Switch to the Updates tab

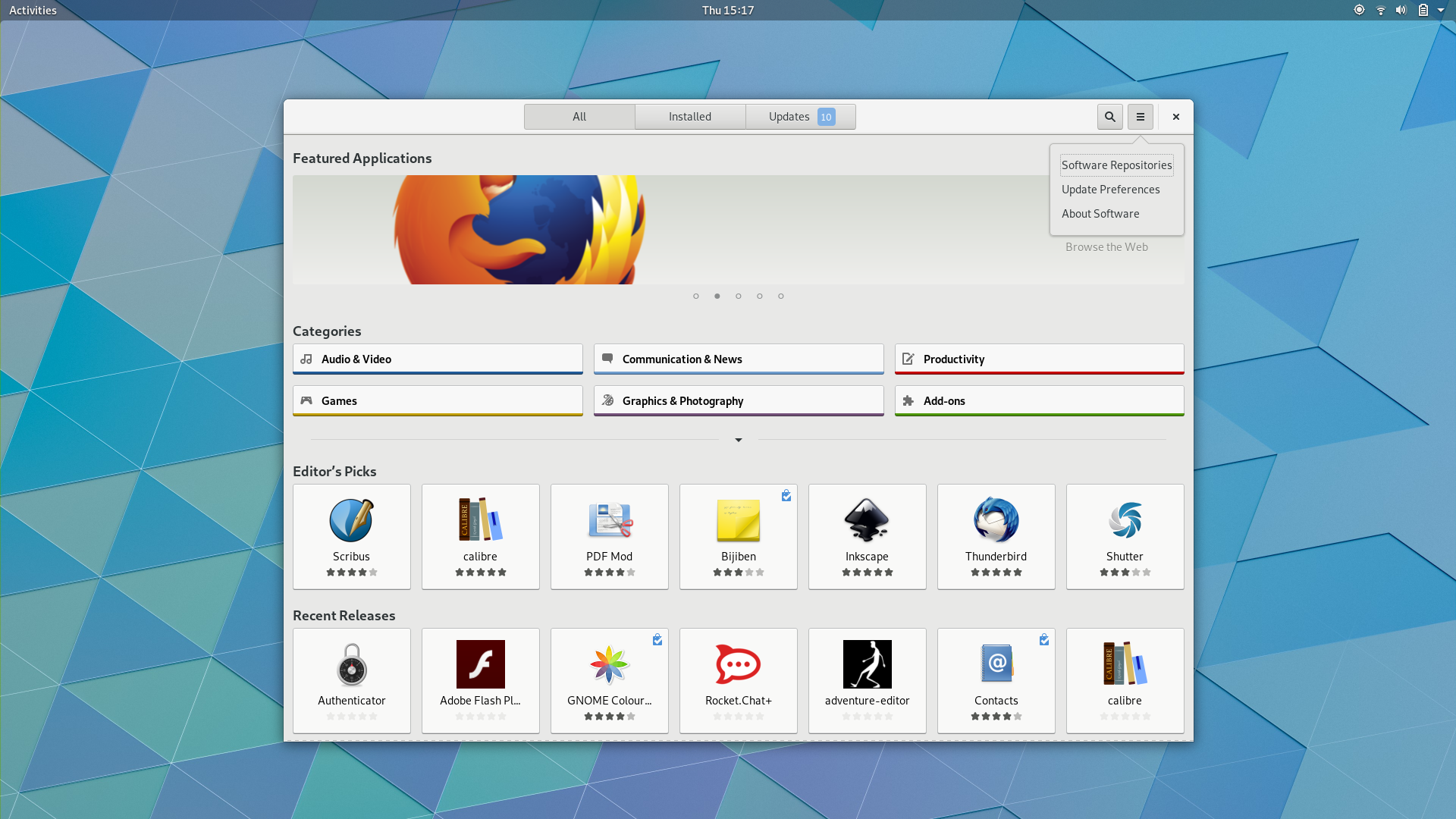(800, 116)
